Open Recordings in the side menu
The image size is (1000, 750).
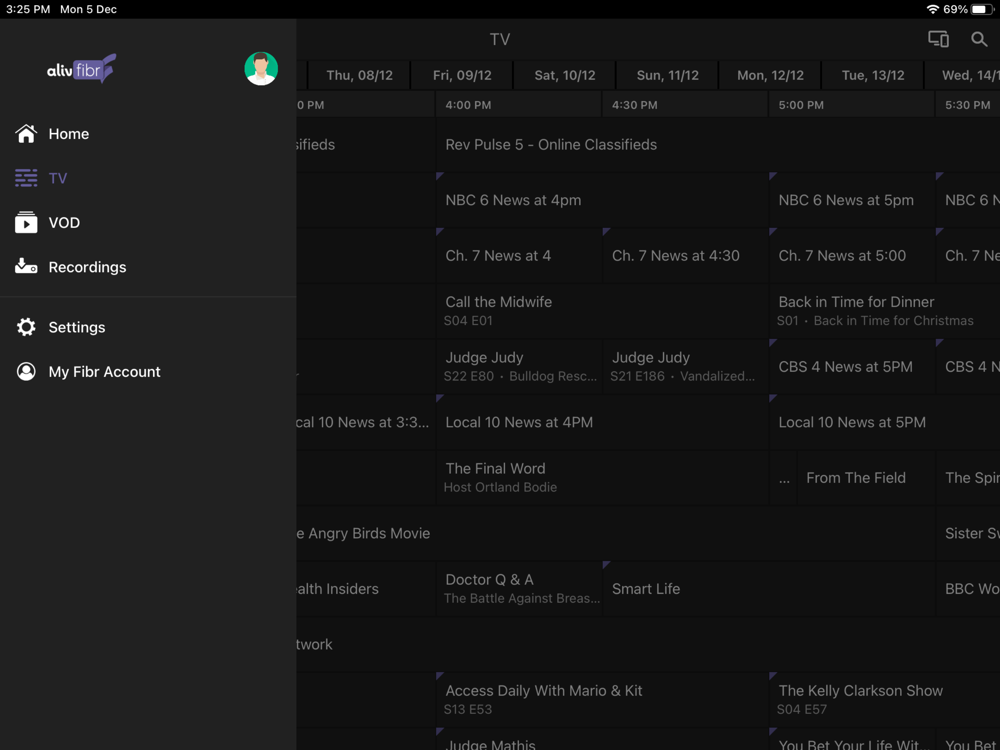click(148, 267)
